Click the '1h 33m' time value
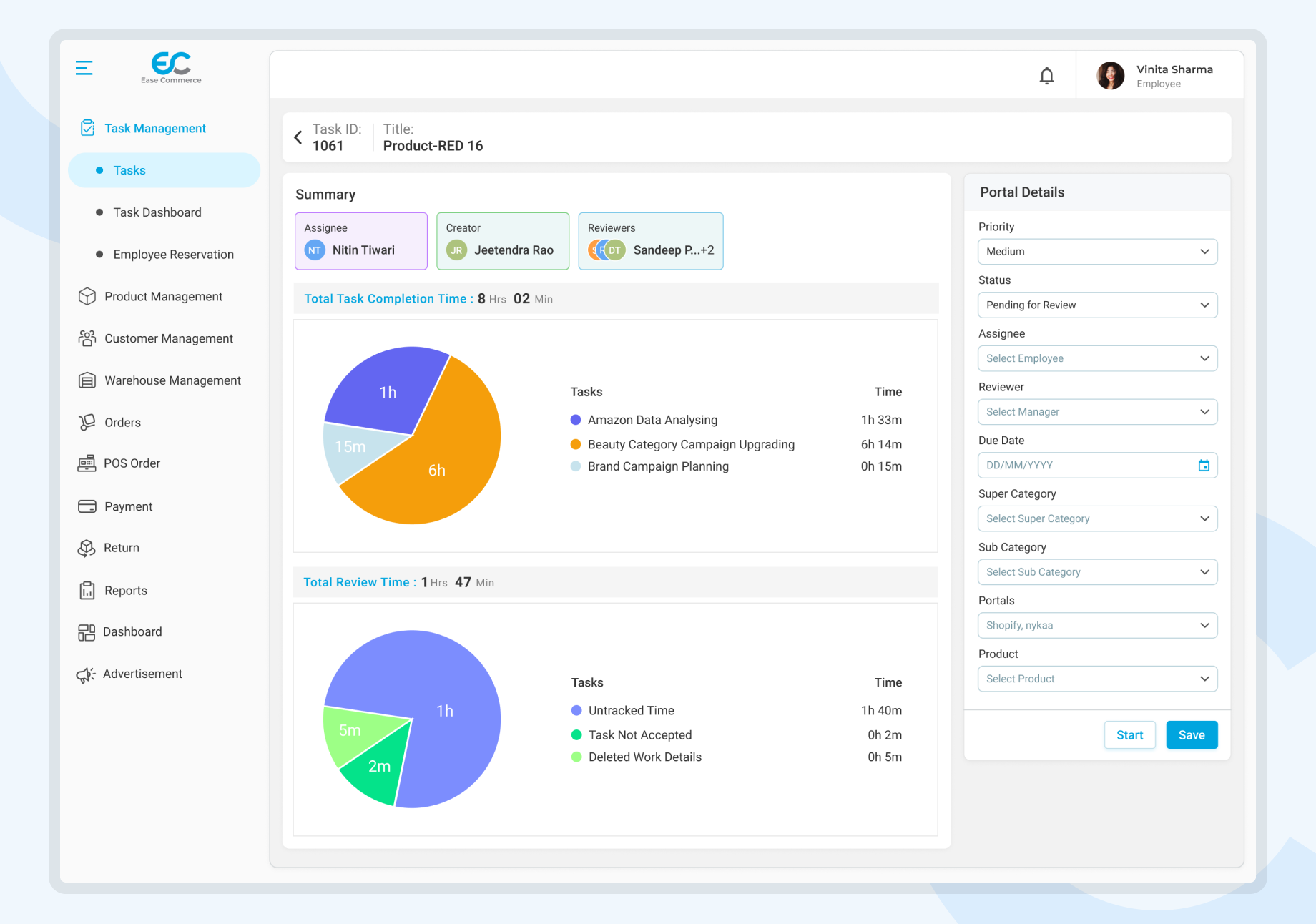Image resolution: width=1316 pixels, height=924 pixels. pyautogui.click(x=881, y=420)
